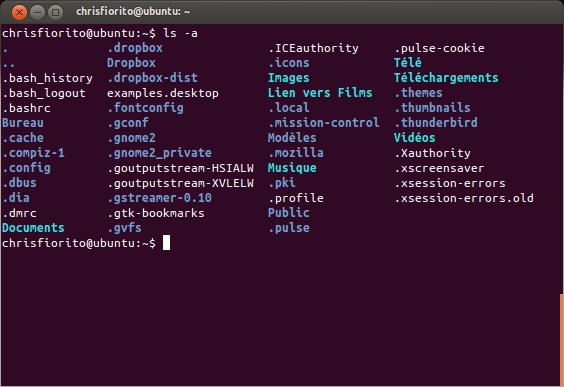This screenshot has width=564, height=387.
Task: Minimize the terminal window
Action: click(x=37, y=13)
